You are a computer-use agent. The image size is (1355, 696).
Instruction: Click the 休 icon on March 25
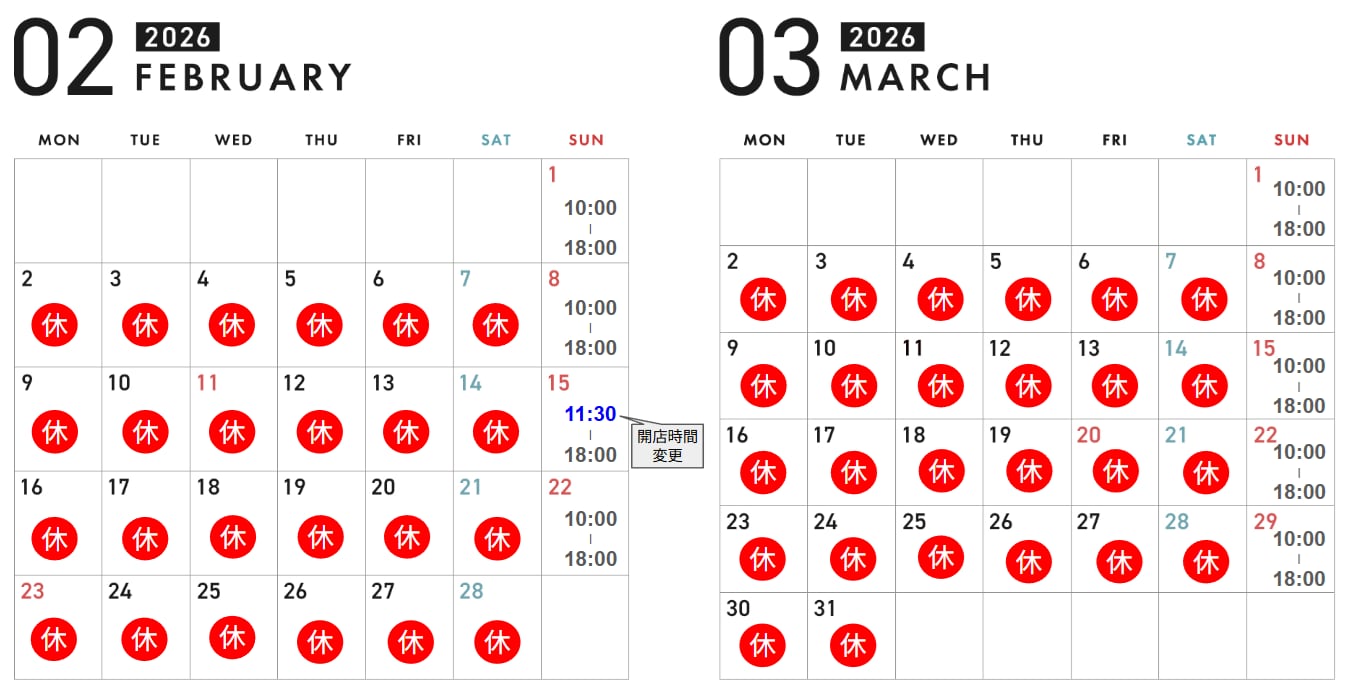(941, 558)
